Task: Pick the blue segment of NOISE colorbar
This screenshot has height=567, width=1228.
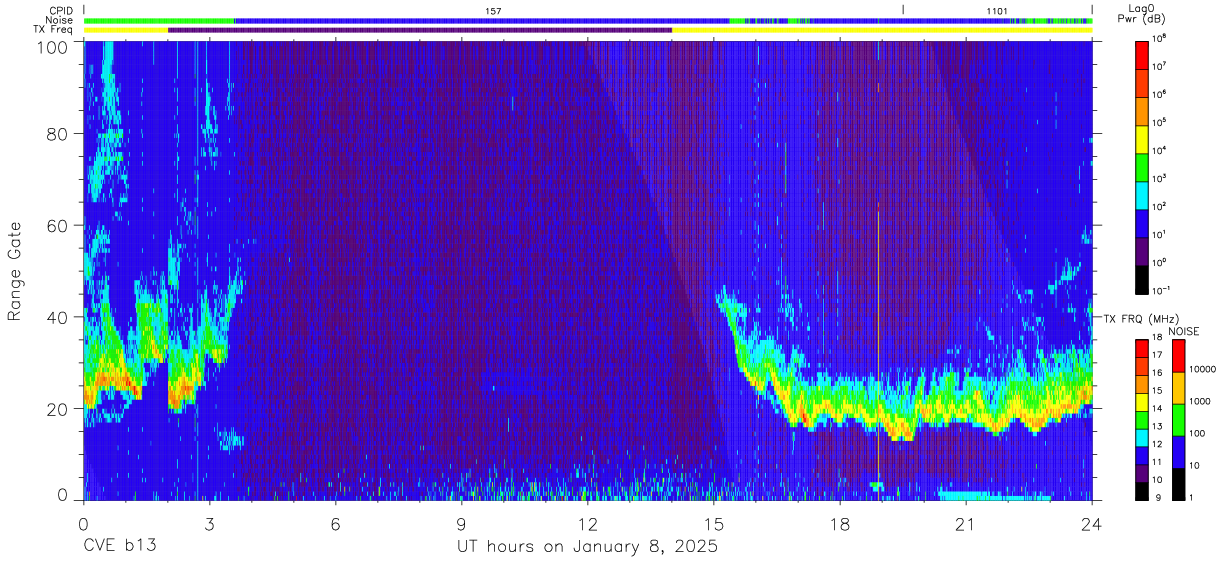Action: tap(1177, 451)
